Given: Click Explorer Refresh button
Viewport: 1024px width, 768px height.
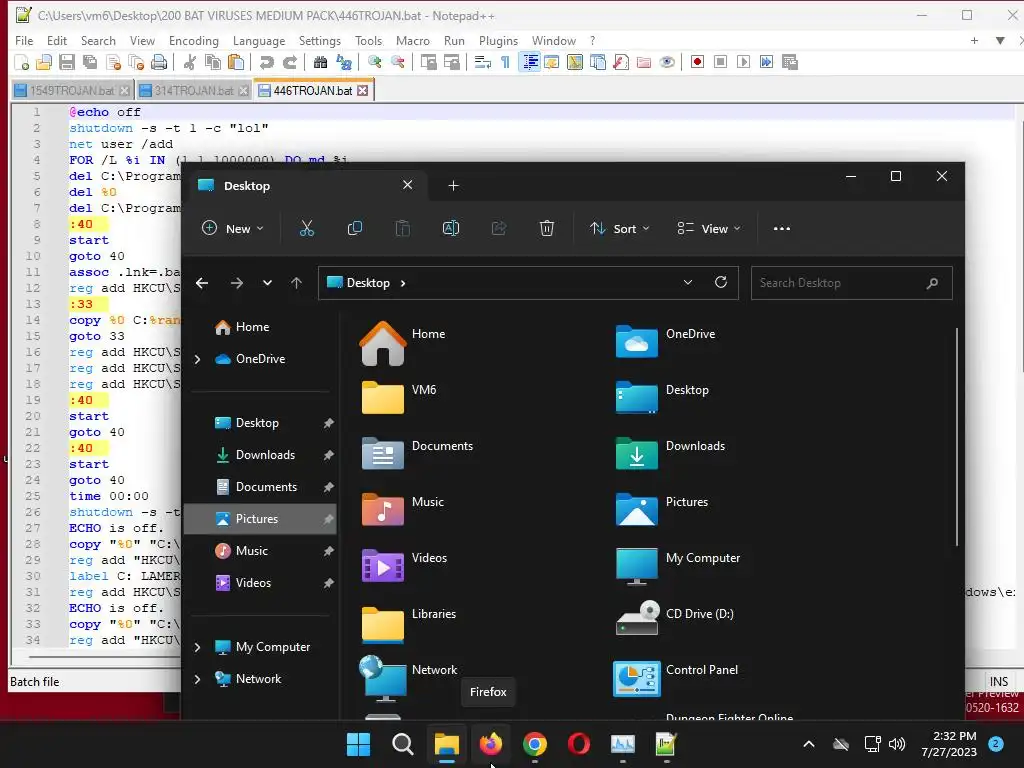Looking at the screenshot, I should [x=721, y=282].
